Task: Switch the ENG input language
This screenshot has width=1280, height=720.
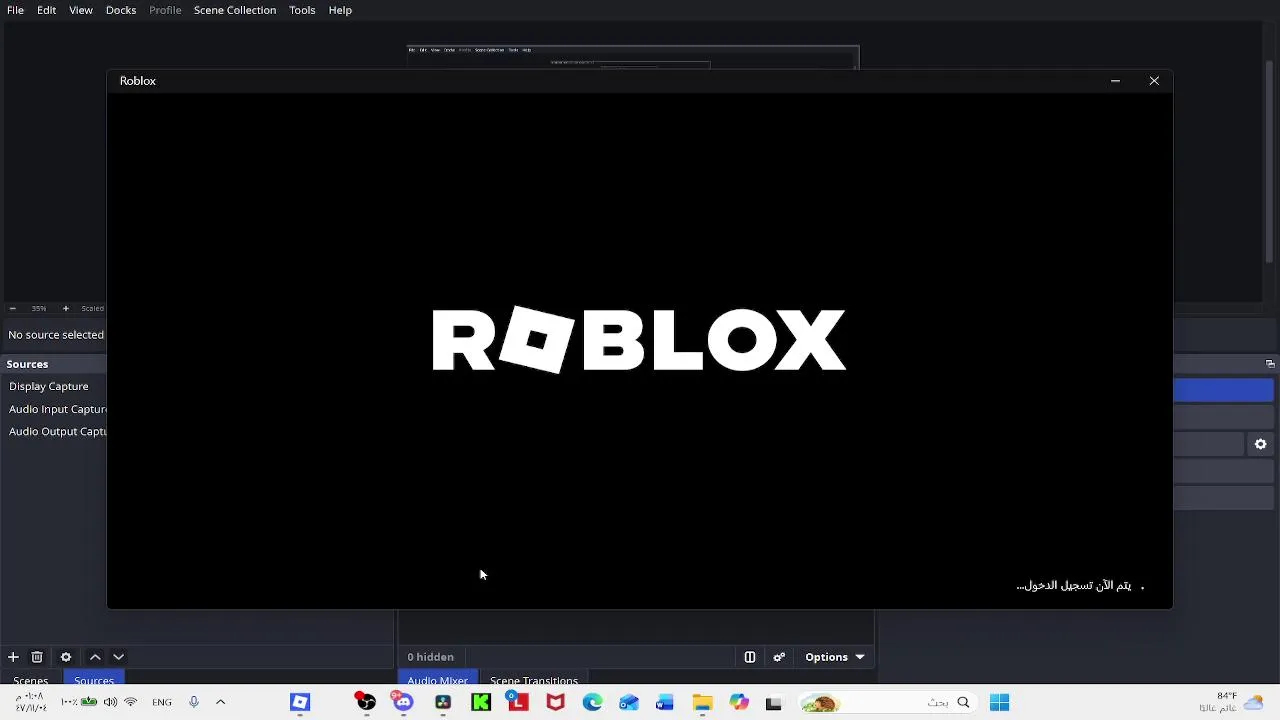Action: click(162, 703)
